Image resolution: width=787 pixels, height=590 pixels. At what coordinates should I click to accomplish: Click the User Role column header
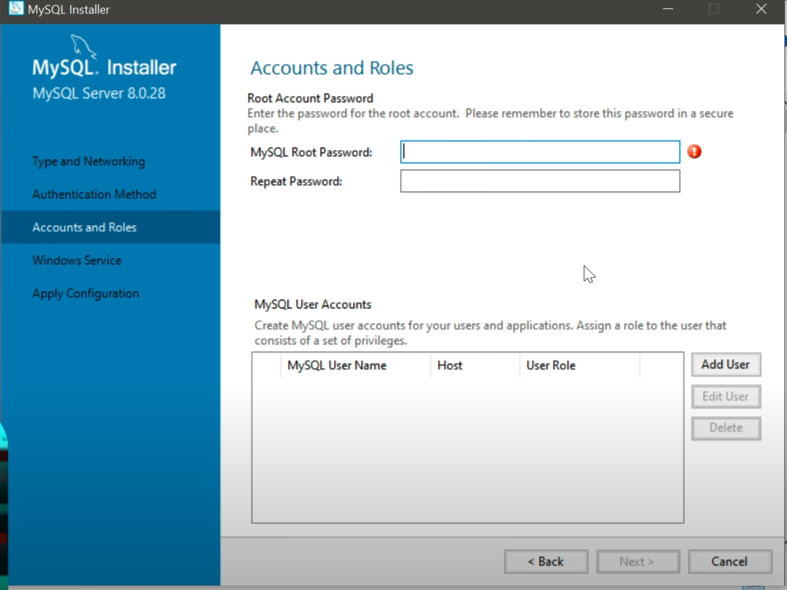[x=580, y=365]
